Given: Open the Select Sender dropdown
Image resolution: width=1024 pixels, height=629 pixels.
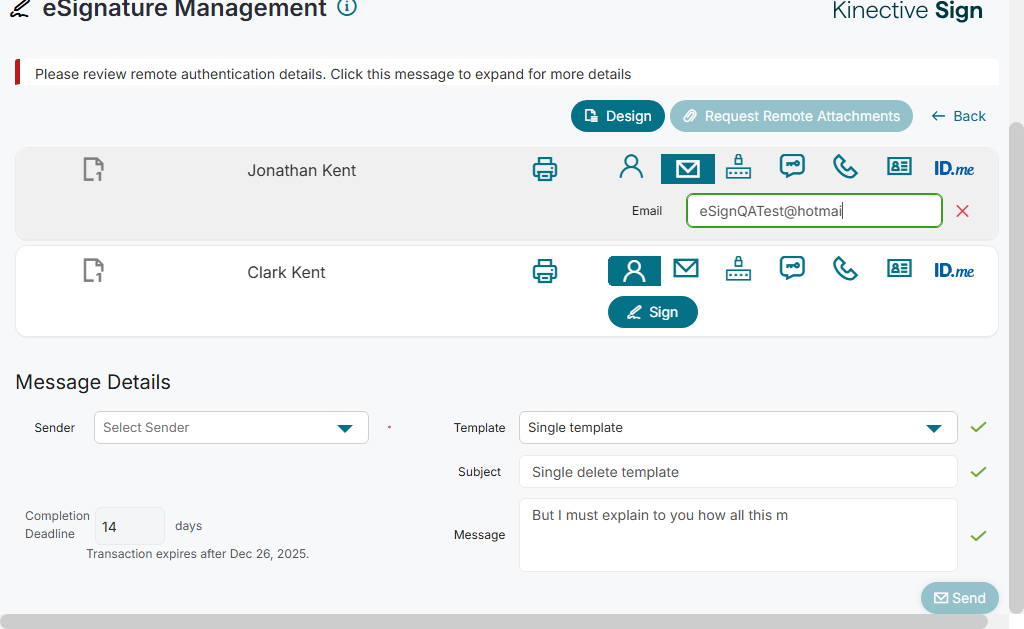Looking at the screenshot, I should [231, 428].
